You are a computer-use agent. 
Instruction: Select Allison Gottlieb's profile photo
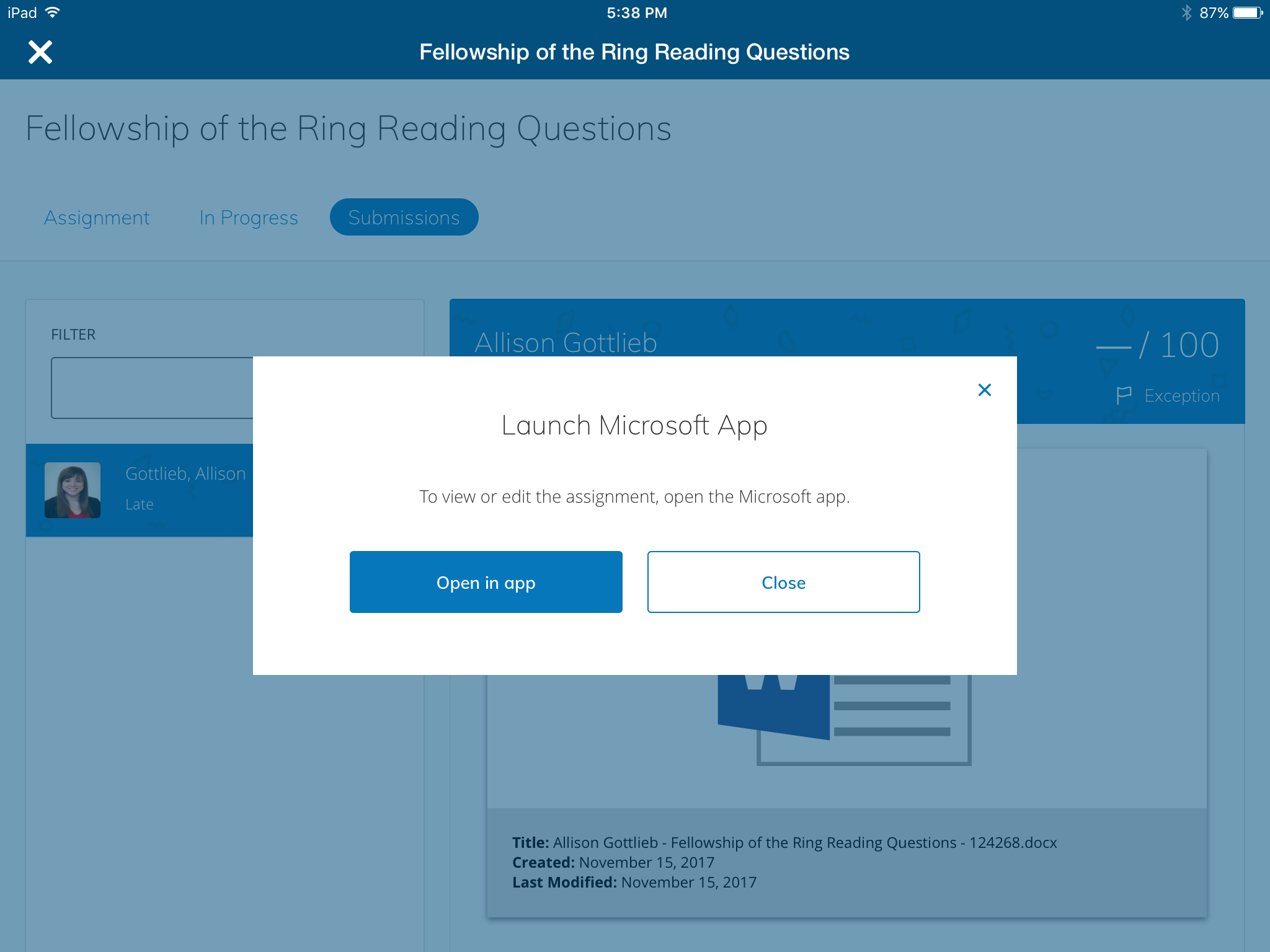pyautogui.click(x=73, y=490)
